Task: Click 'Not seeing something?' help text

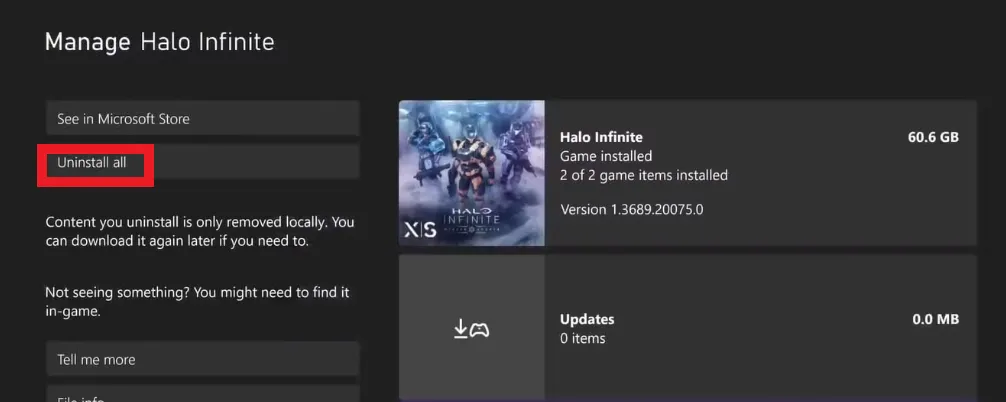Action: tap(197, 302)
